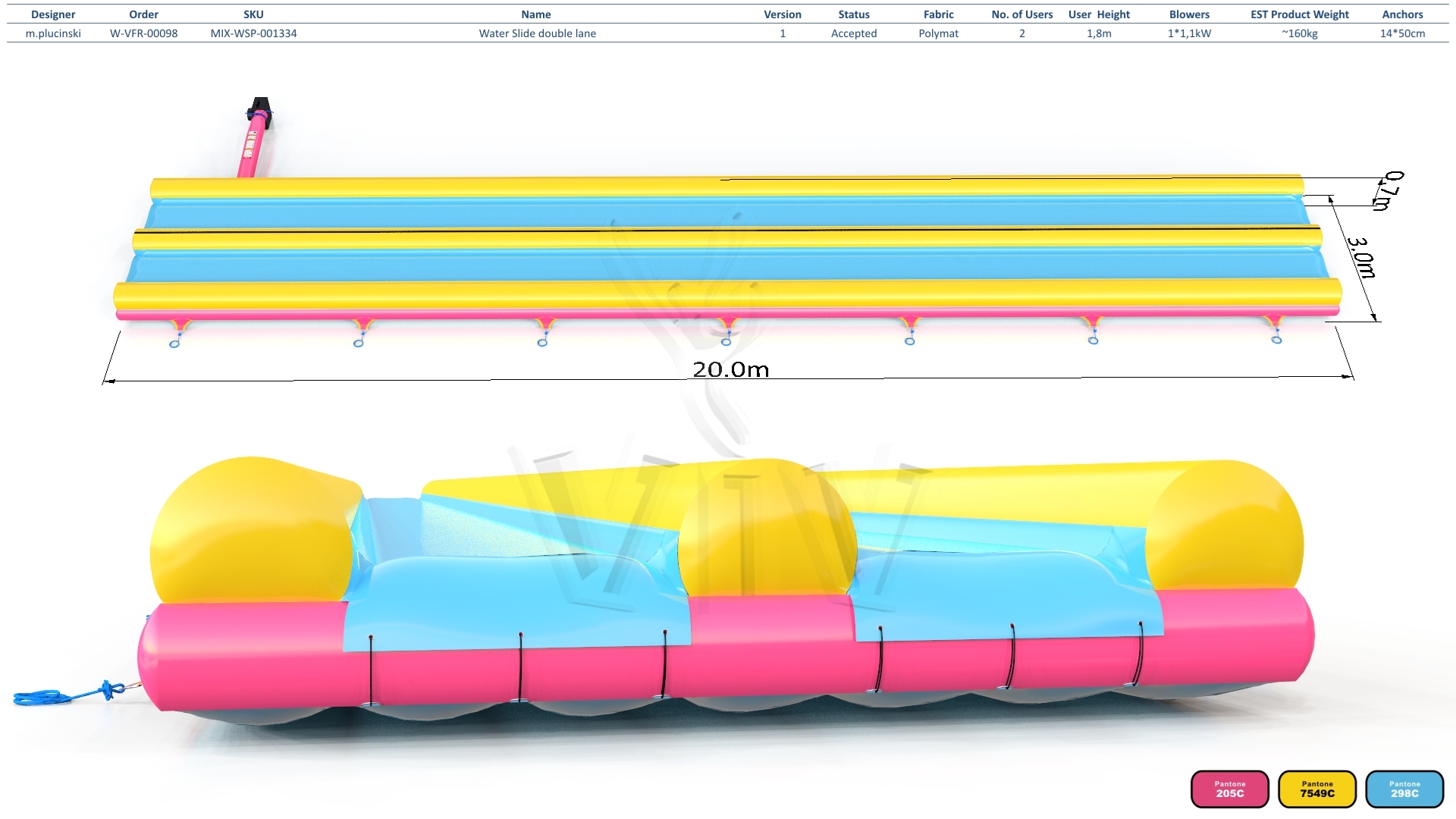
Task: Select anchors value 14*50cm
Action: [1402, 33]
